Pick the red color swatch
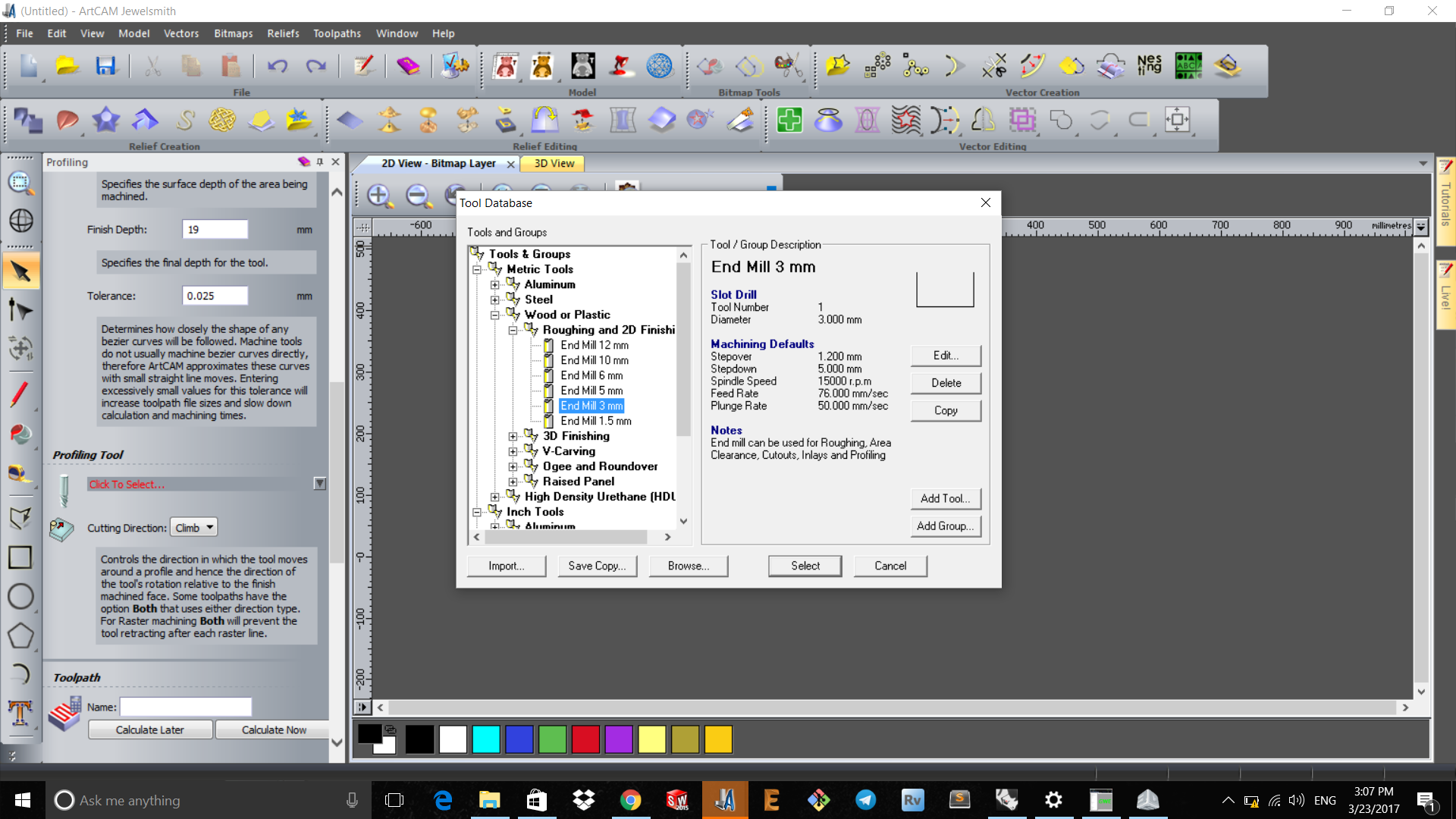 pyautogui.click(x=585, y=739)
